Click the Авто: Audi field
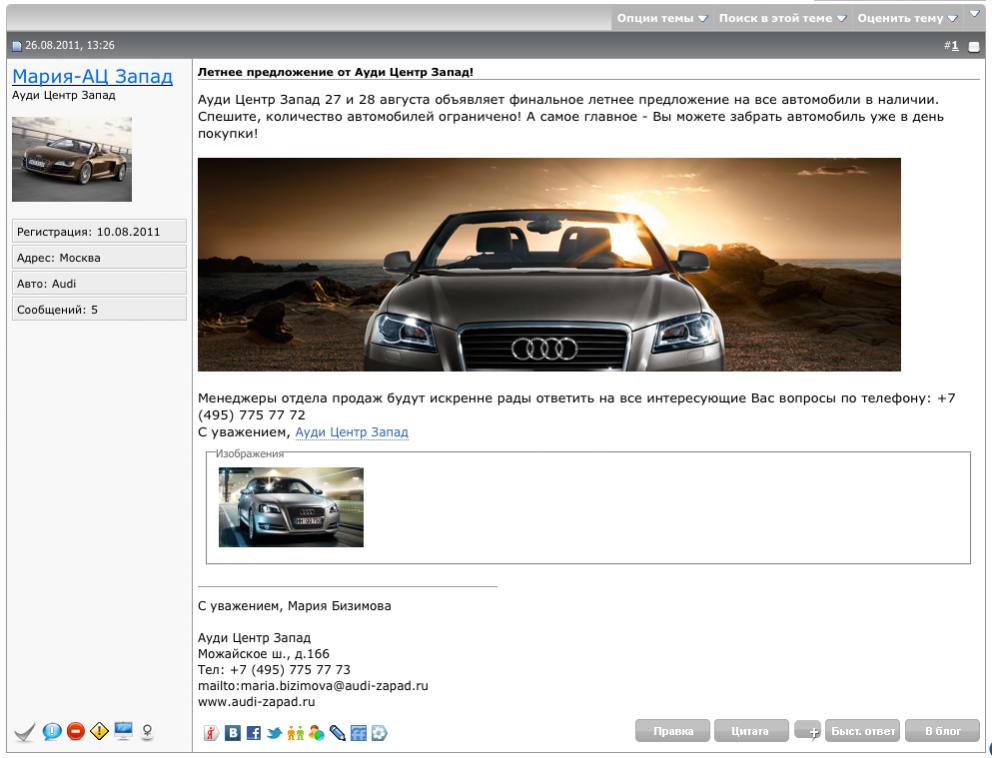Screen dimensions: 992x758 tap(99, 283)
